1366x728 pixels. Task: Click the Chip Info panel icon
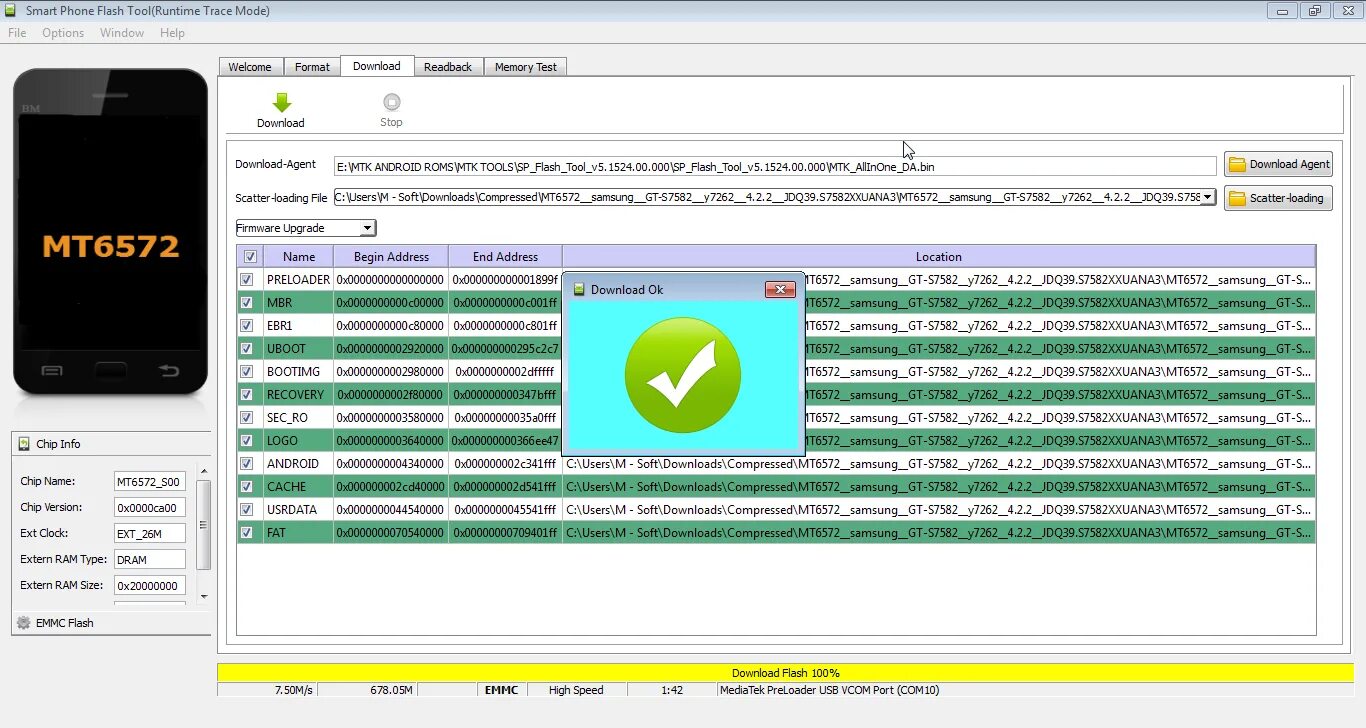tap(24, 444)
